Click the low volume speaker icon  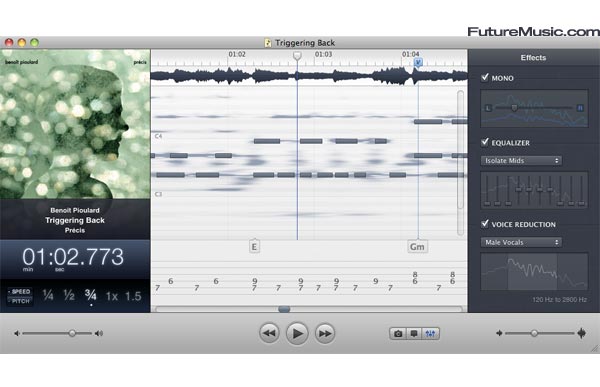(16, 333)
